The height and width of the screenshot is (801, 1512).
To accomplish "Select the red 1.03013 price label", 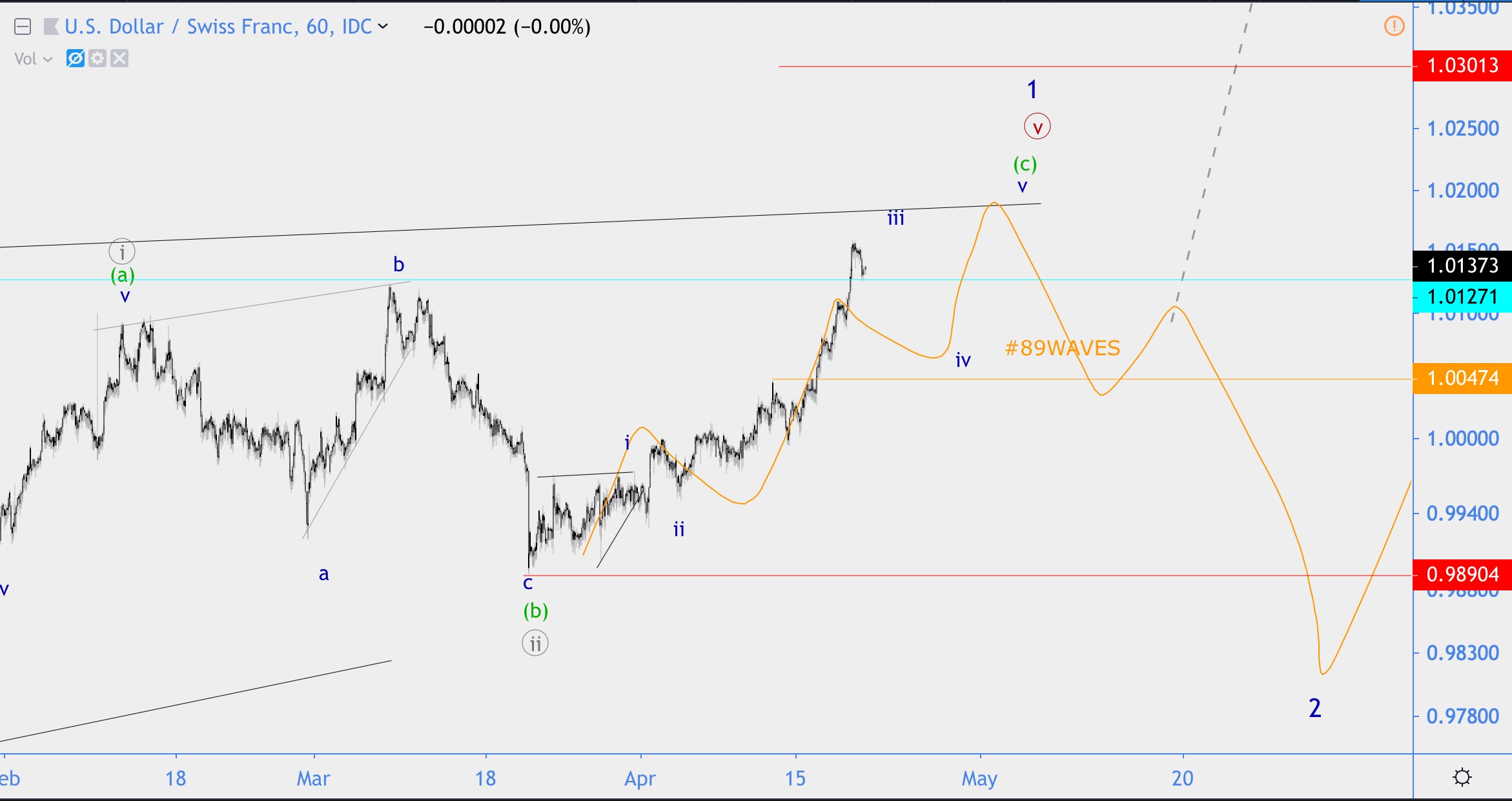I will click(x=1462, y=66).
